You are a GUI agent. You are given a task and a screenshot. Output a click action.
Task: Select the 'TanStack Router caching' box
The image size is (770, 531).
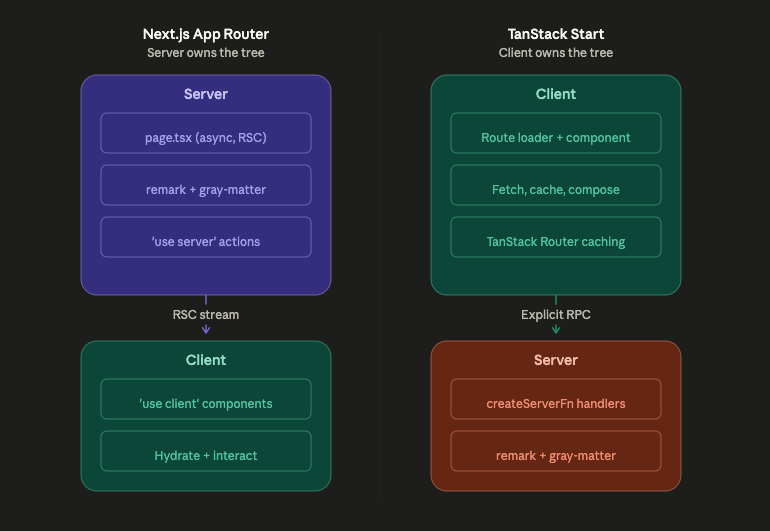tap(555, 237)
